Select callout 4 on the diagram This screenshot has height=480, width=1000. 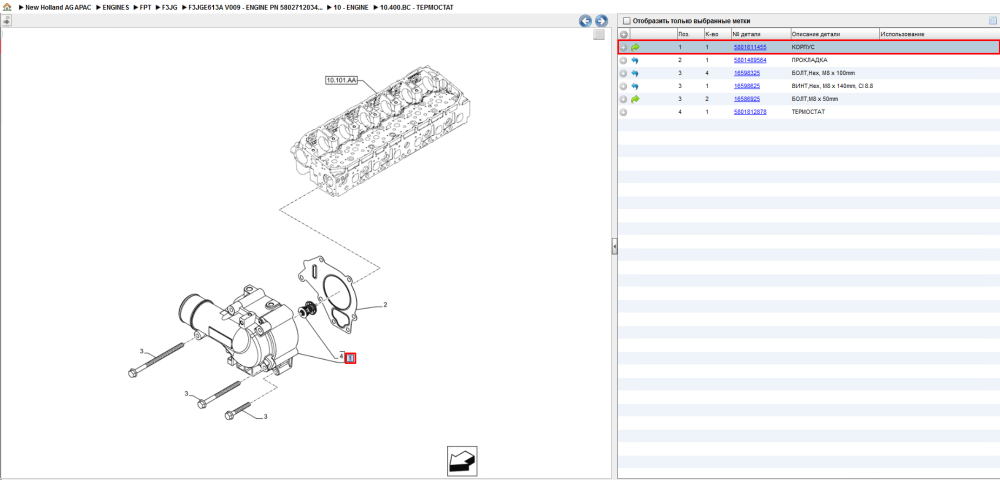341,356
